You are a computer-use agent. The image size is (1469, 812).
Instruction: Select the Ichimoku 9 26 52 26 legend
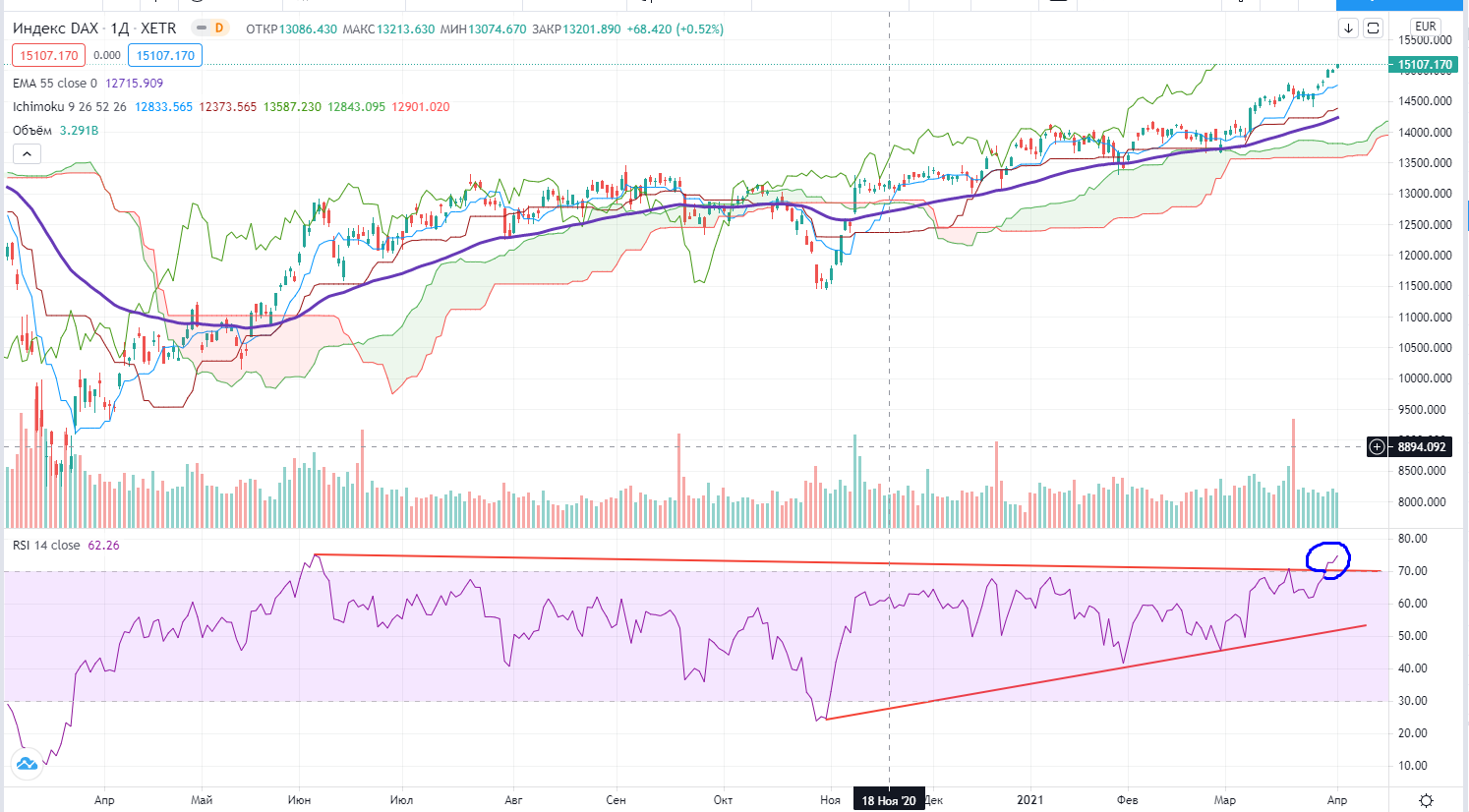[x=69, y=107]
